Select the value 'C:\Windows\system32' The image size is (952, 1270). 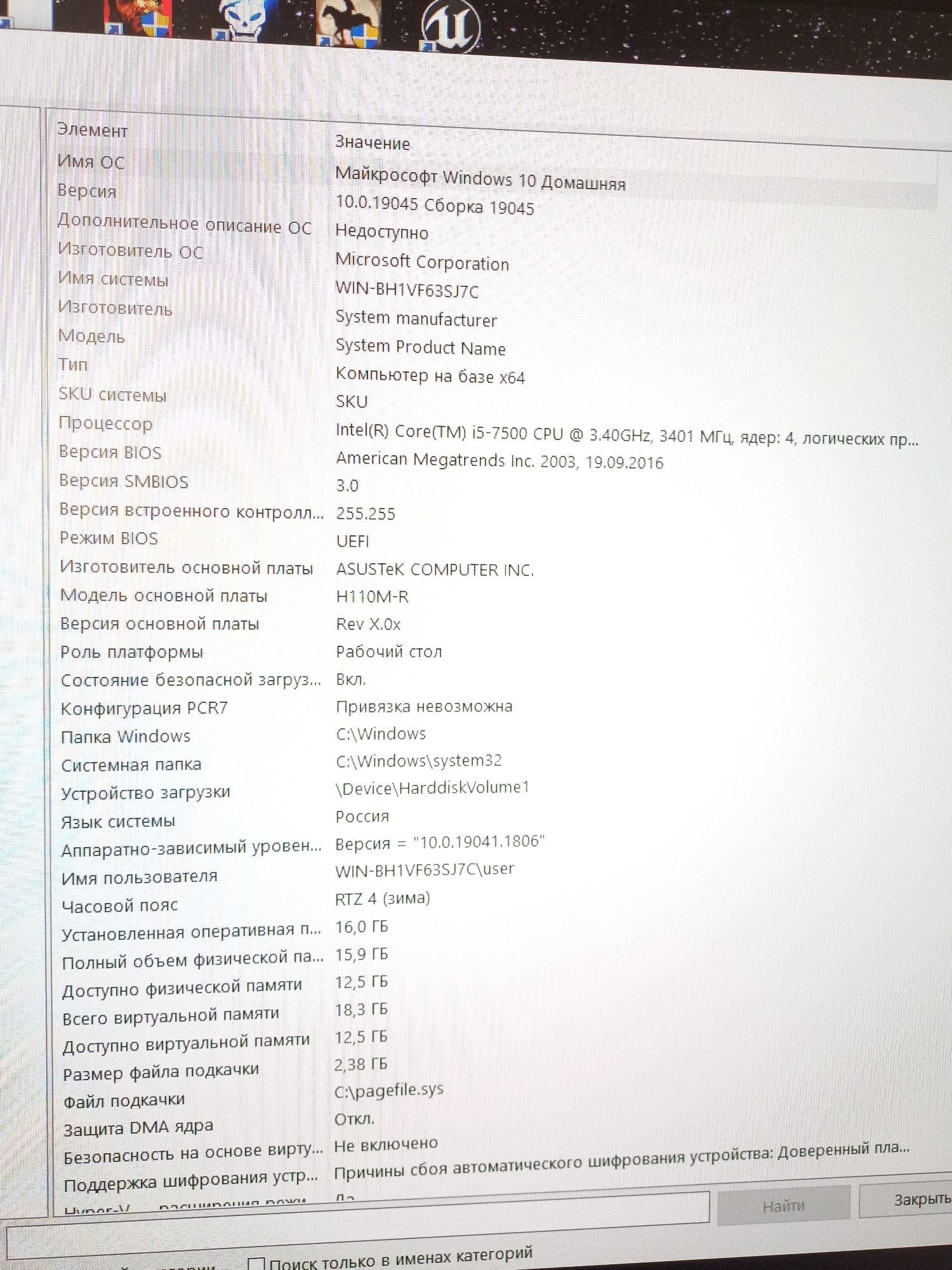click(419, 761)
